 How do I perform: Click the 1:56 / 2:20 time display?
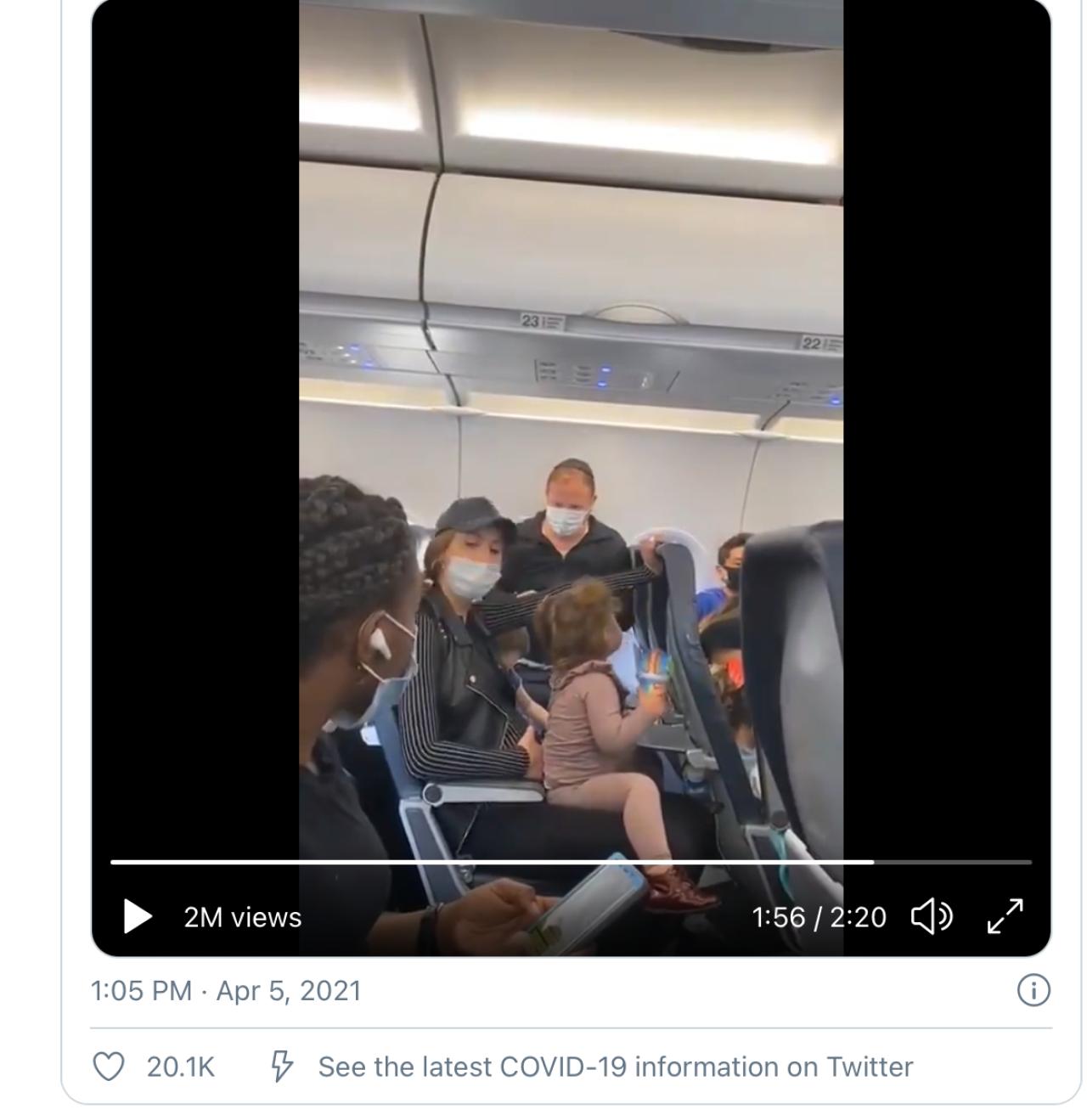(819, 917)
